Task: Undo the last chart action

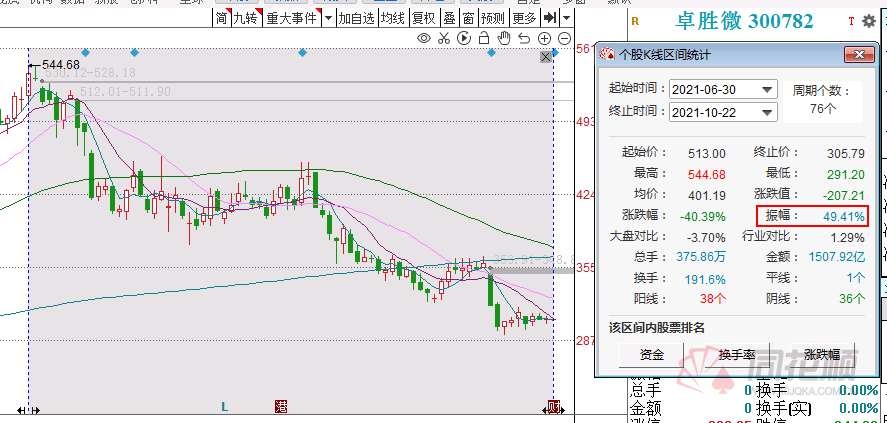Action: pos(524,38)
